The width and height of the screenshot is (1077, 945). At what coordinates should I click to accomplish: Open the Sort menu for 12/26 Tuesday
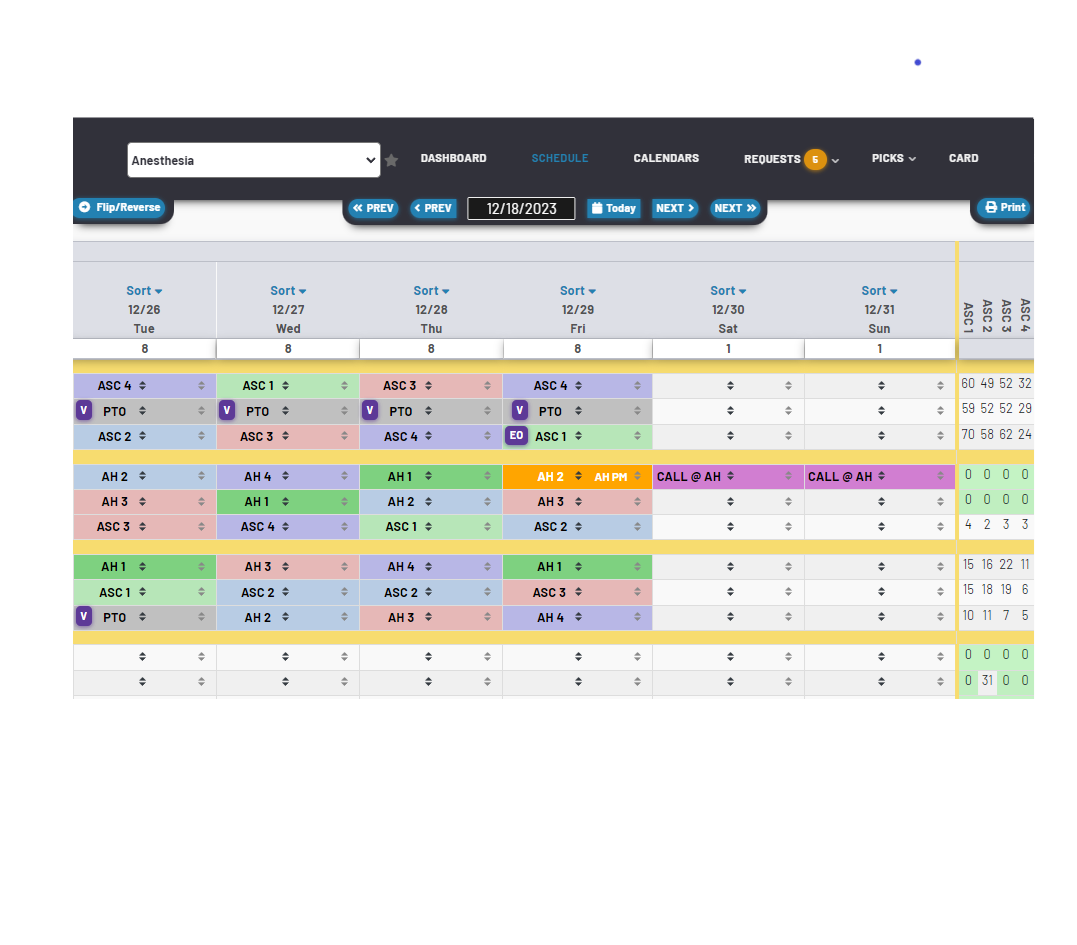(144, 291)
